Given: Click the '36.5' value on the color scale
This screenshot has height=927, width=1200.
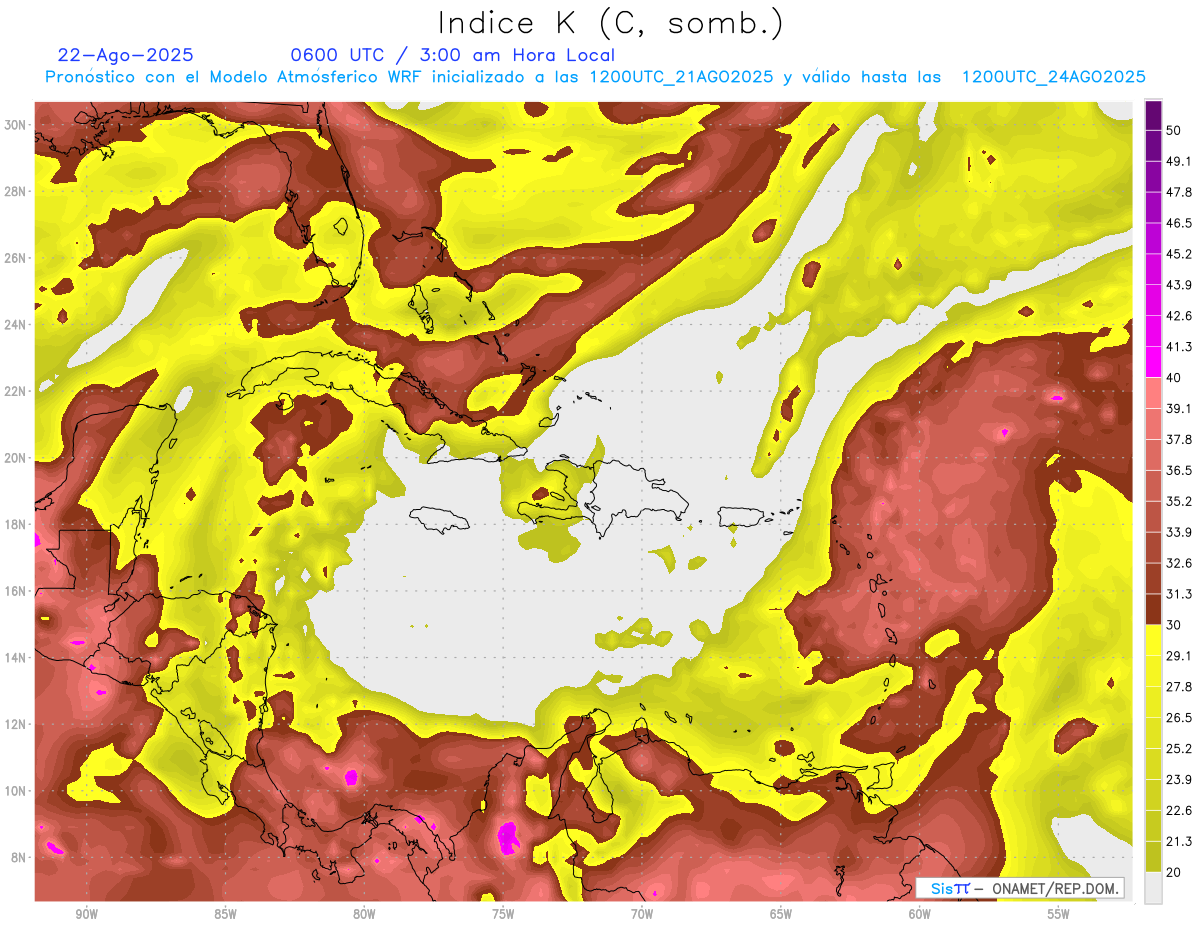Looking at the screenshot, I should (1178, 471).
